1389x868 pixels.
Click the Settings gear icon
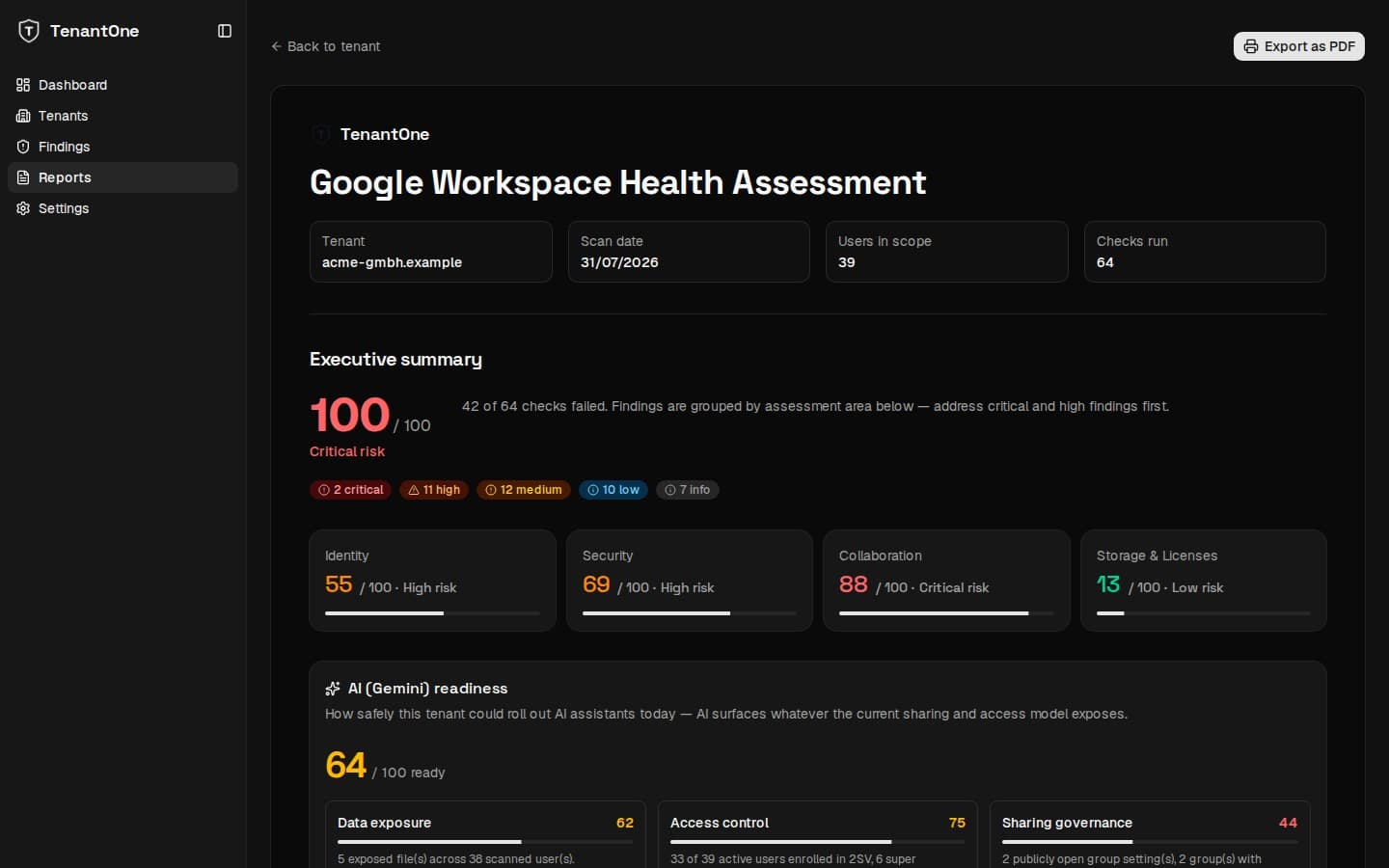[23, 208]
